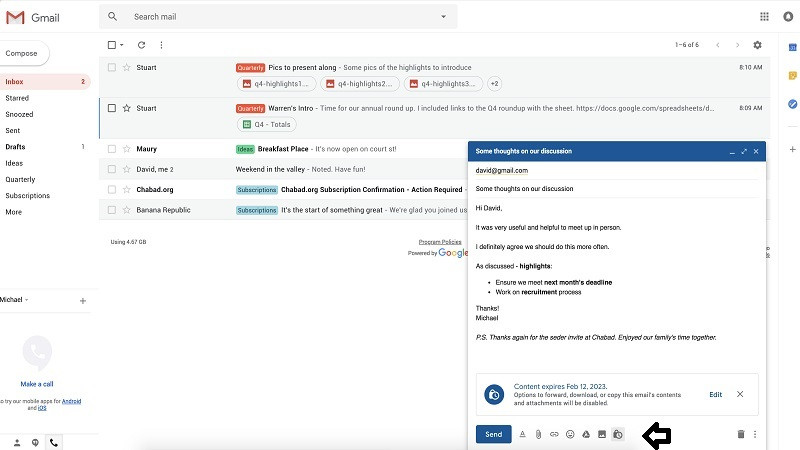Insert files using the Google Drive icon

click(586, 434)
